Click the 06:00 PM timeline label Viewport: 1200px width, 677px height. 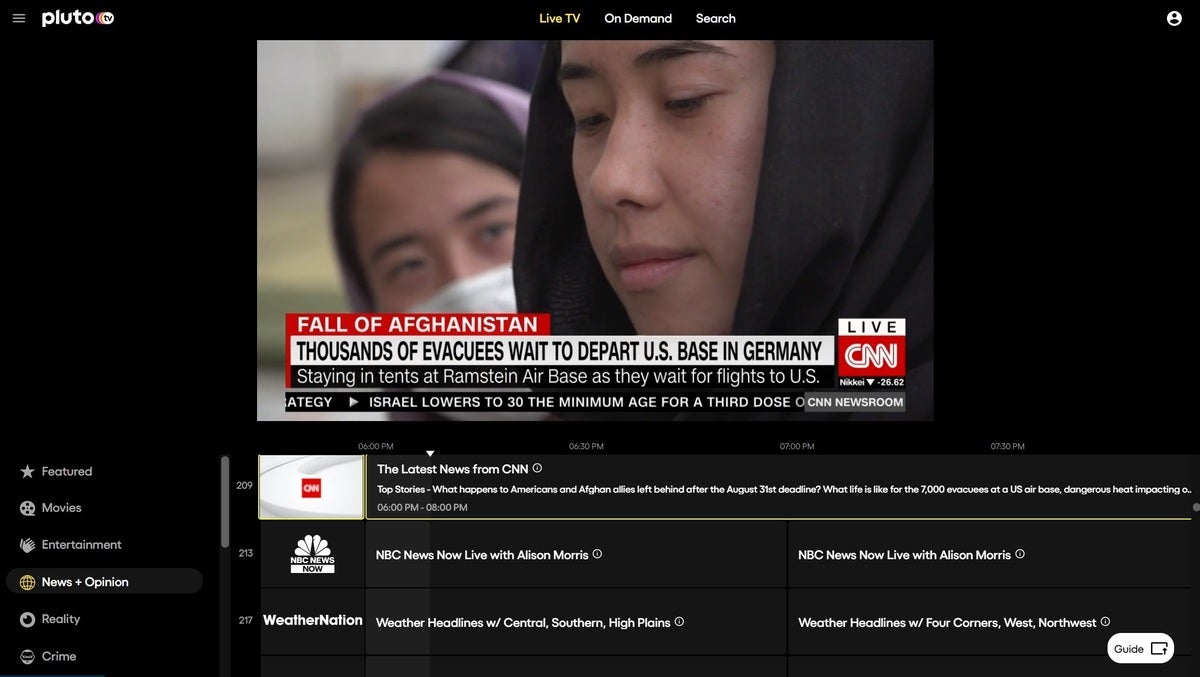(376, 446)
